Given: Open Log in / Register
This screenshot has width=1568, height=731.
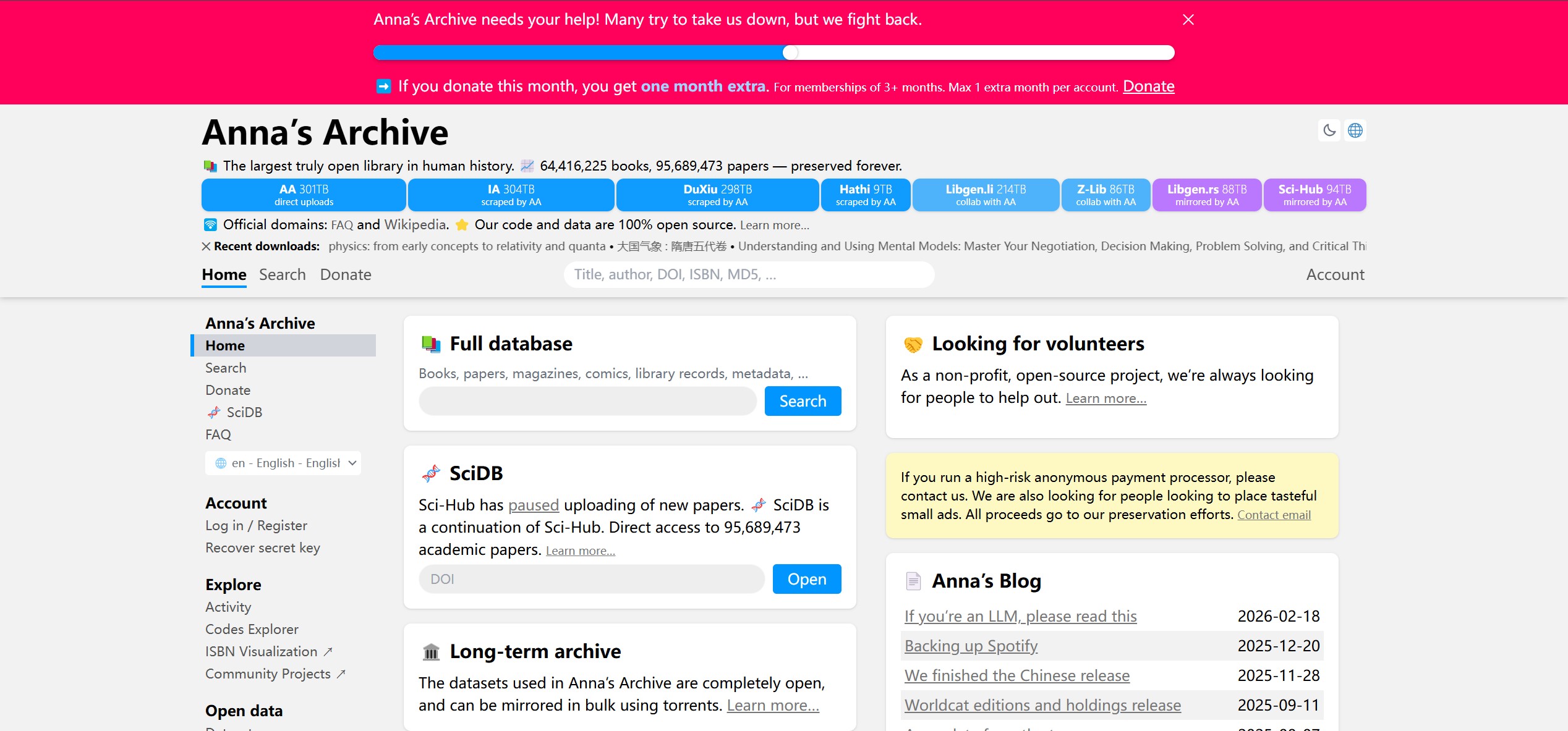Looking at the screenshot, I should click(x=256, y=525).
